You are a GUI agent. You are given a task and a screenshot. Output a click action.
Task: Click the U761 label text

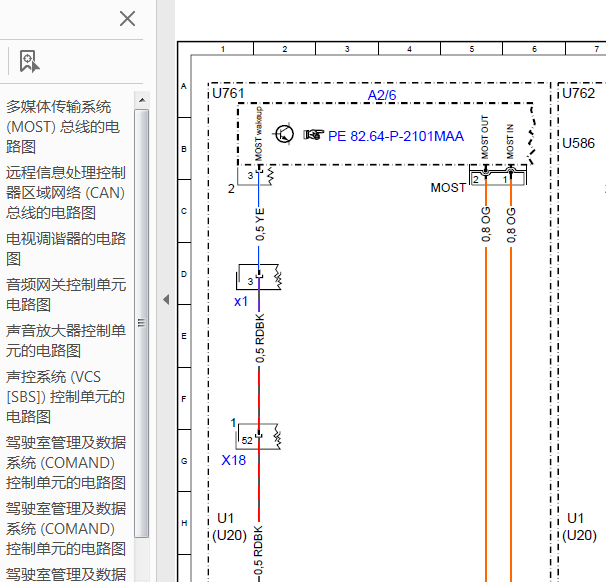228,93
